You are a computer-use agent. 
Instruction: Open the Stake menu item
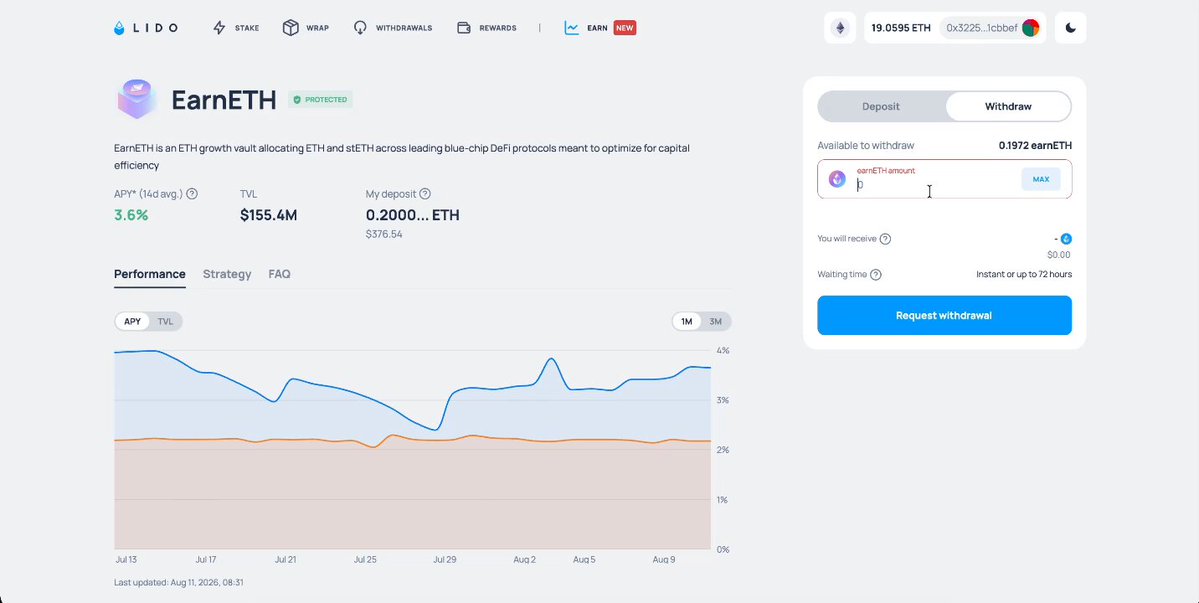[x=236, y=28]
